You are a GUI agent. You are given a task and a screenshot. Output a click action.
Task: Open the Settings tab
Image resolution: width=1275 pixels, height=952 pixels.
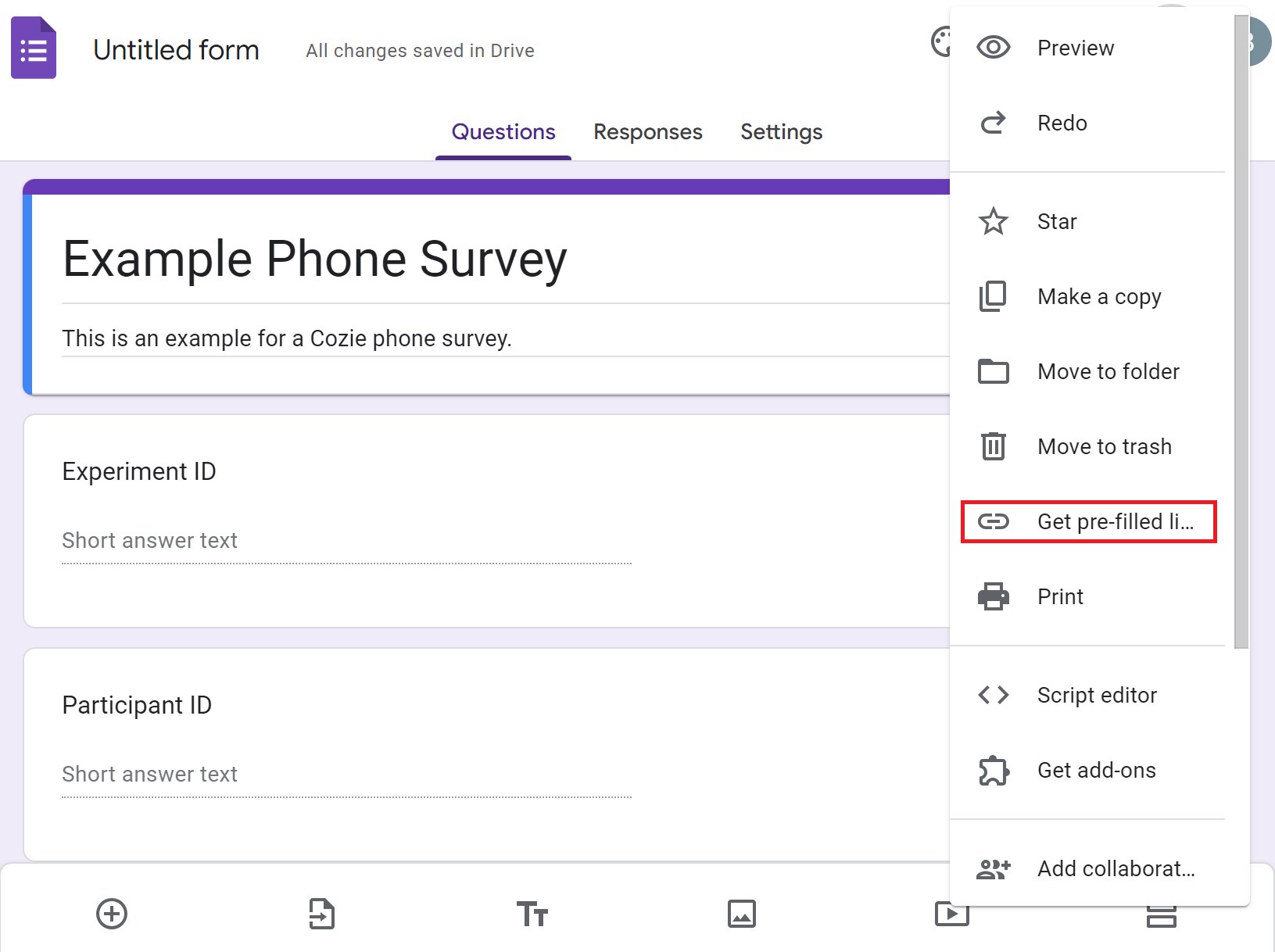[x=781, y=132]
